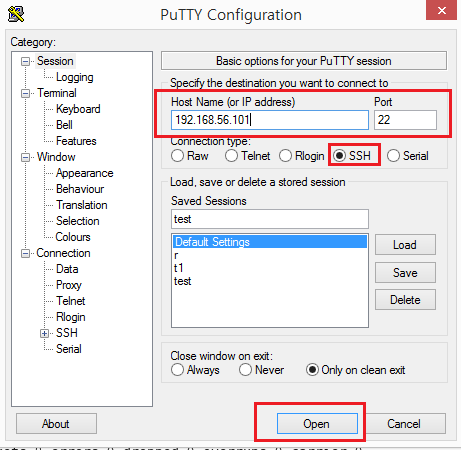461x450 pixels.
Task: Collapse the Connection tree node
Action: tap(25, 253)
